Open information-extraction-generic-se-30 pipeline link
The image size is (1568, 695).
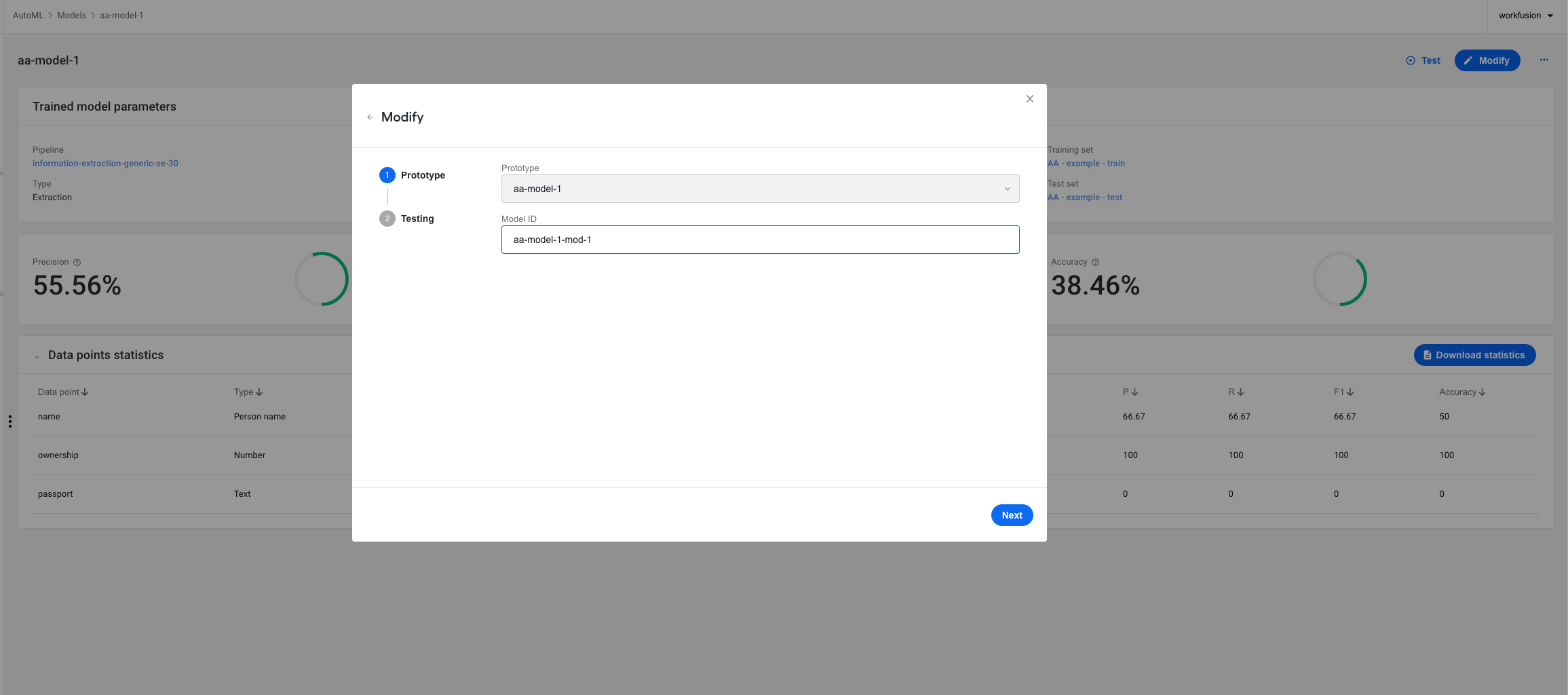[x=105, y=164]
